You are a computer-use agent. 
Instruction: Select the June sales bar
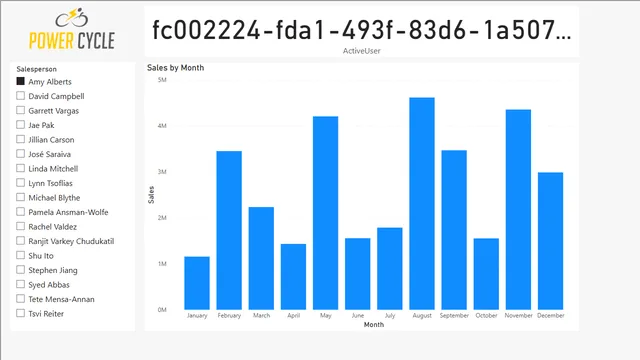coord(358,274)
